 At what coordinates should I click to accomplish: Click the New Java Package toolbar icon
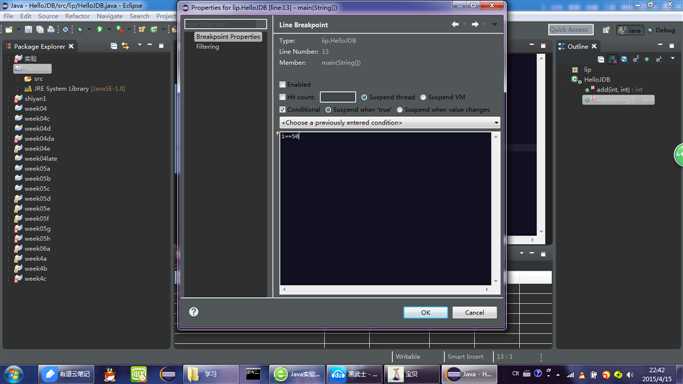coord(142,29)
